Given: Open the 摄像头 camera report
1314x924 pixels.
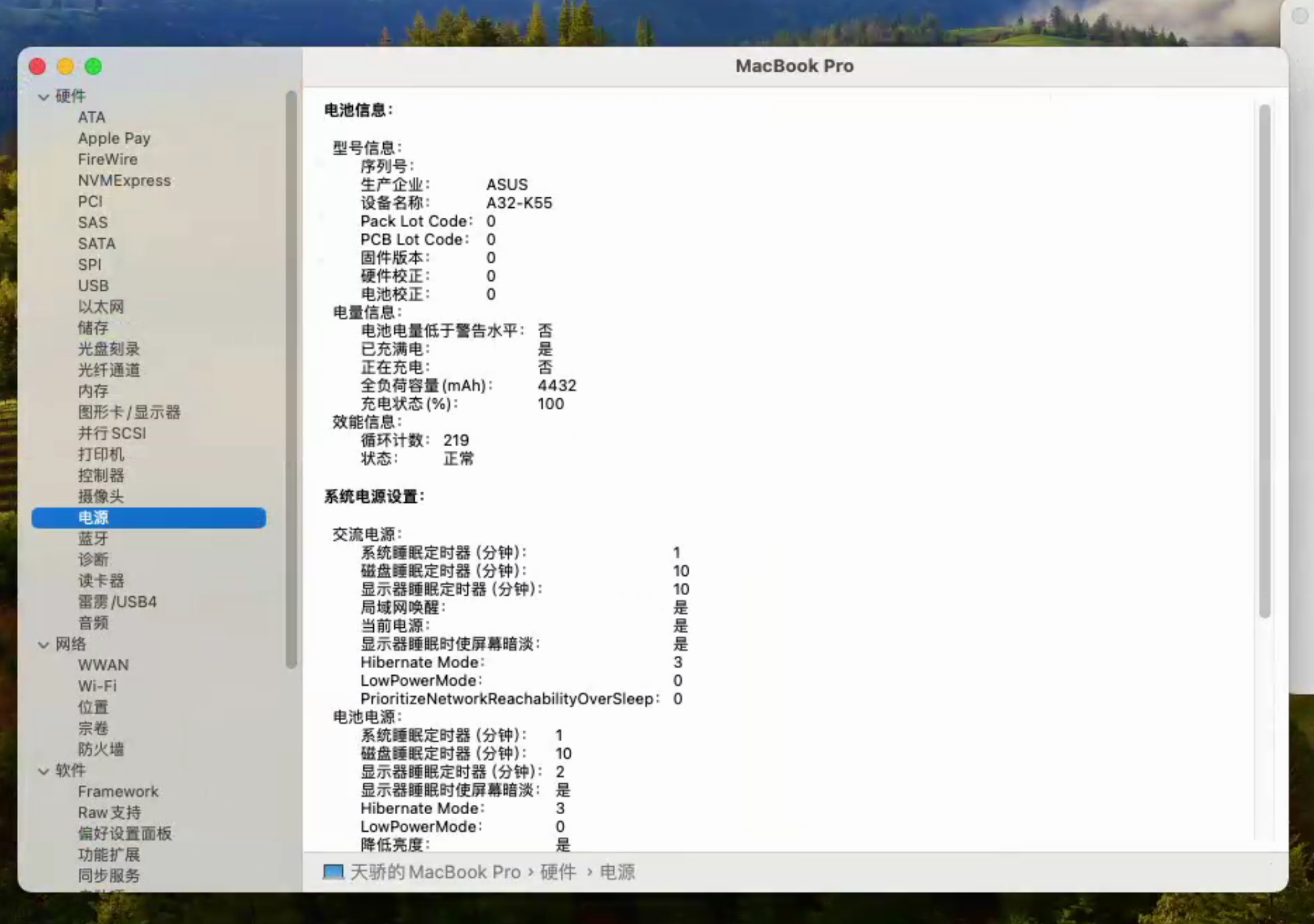Looking at the screenshot, I should 101,496.
